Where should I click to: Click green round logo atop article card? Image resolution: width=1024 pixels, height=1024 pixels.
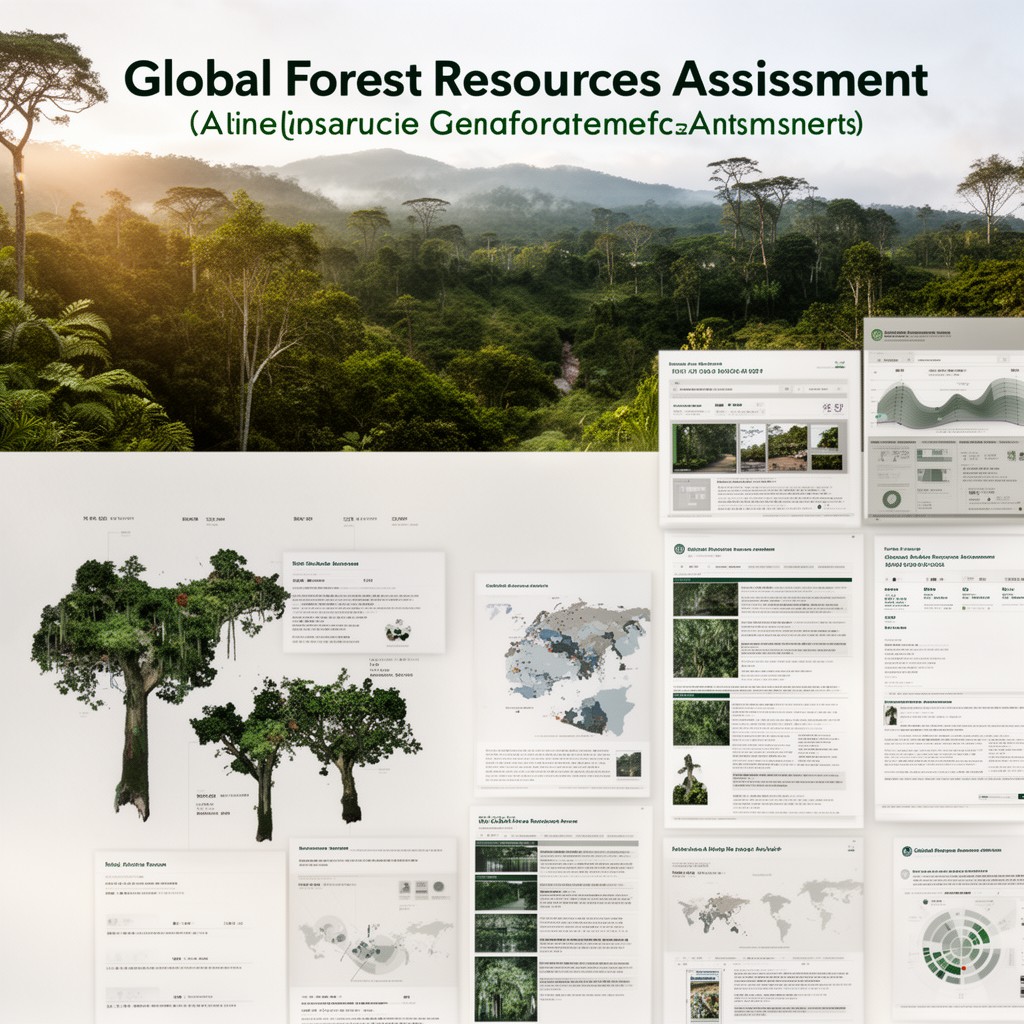[x=679, y=549]
